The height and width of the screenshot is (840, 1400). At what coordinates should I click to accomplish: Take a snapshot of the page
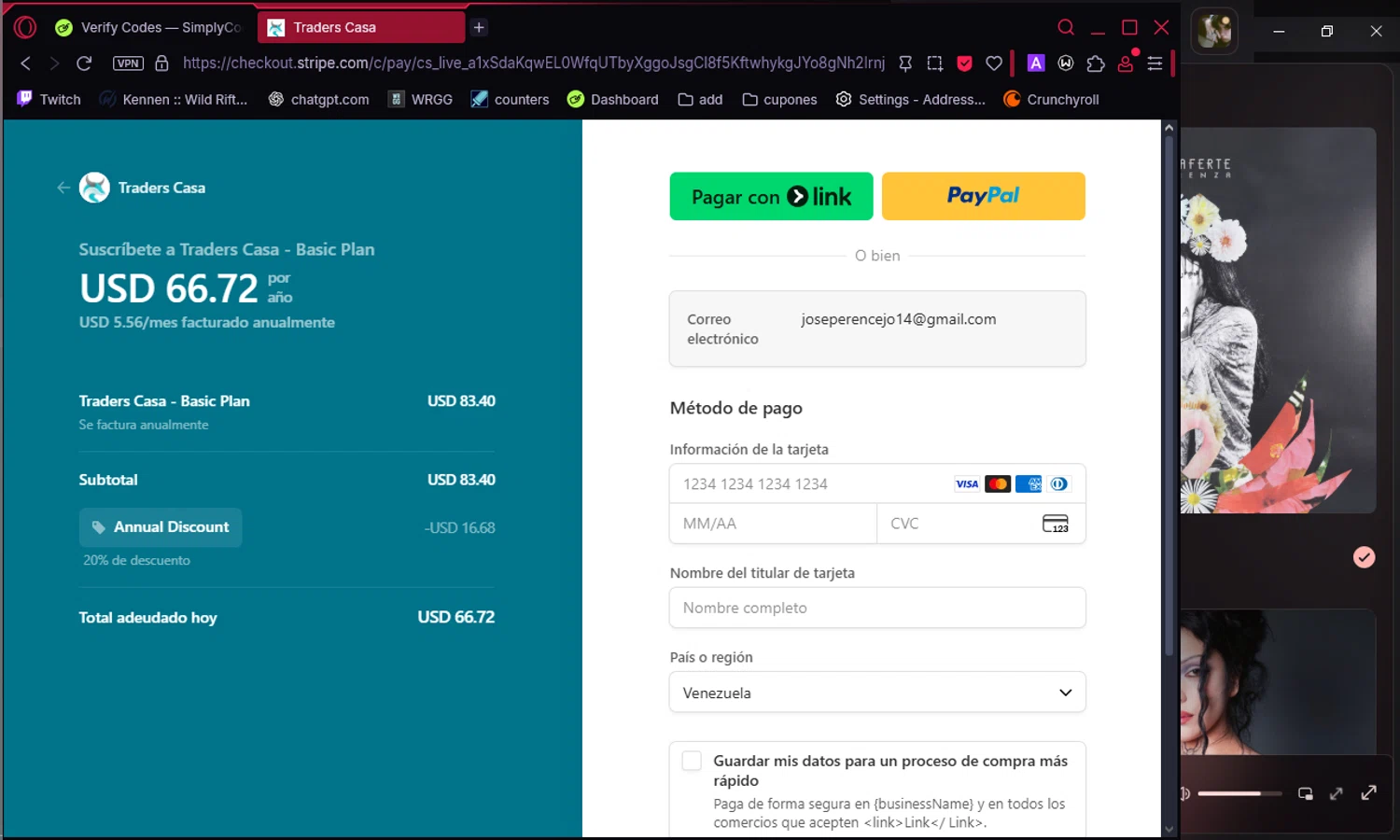934,63
